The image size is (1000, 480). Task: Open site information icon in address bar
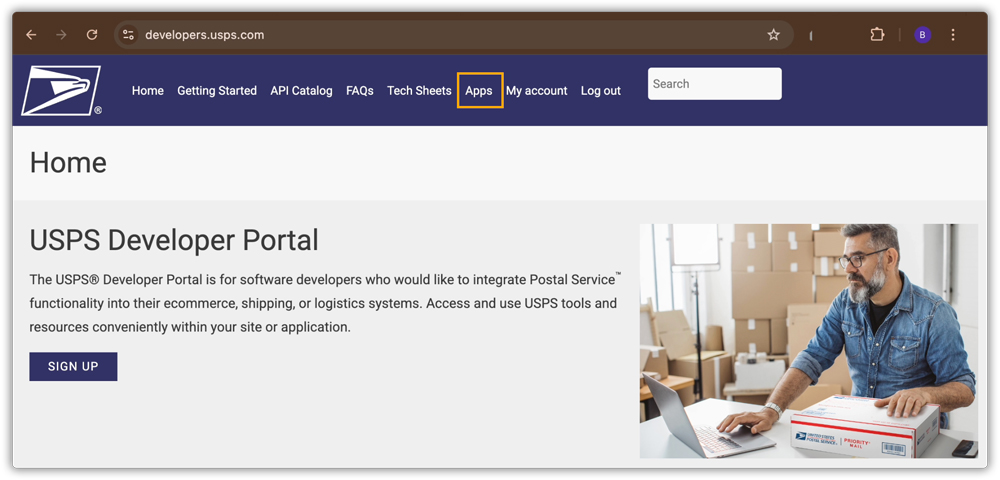[128, 35]
